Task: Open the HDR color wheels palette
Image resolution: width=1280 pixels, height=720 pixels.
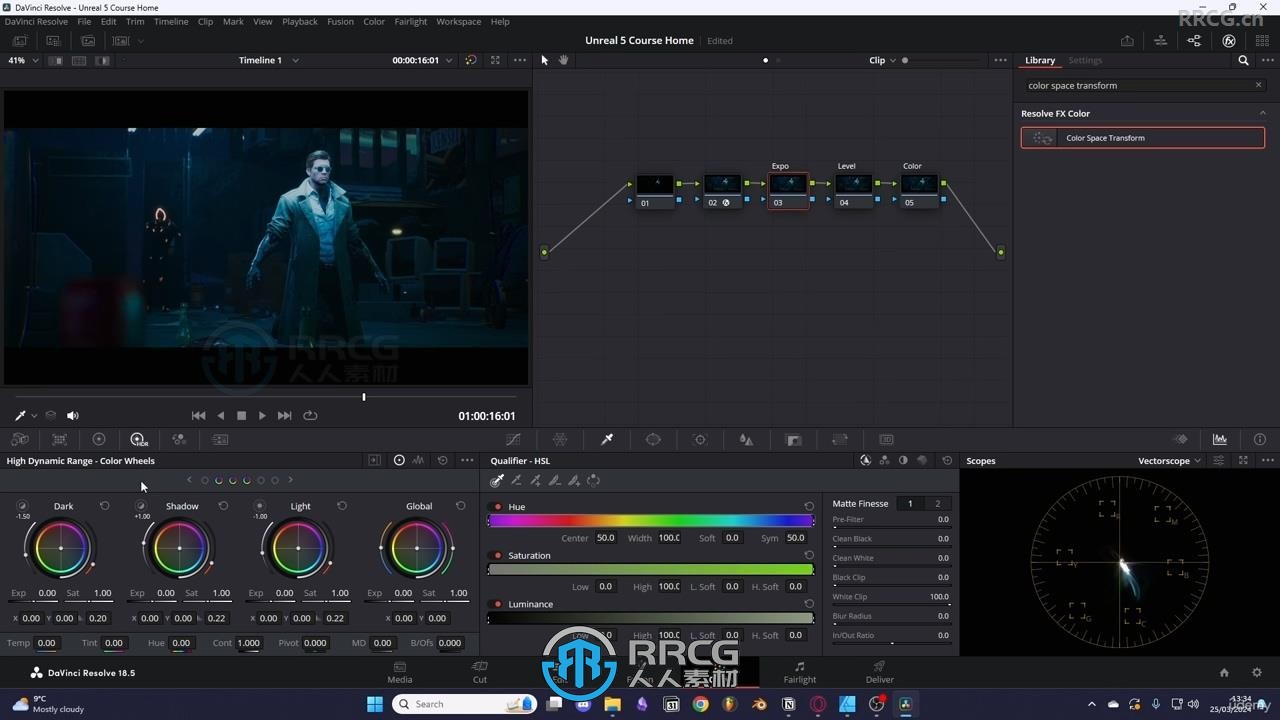Action: click(x=138, y=439)
